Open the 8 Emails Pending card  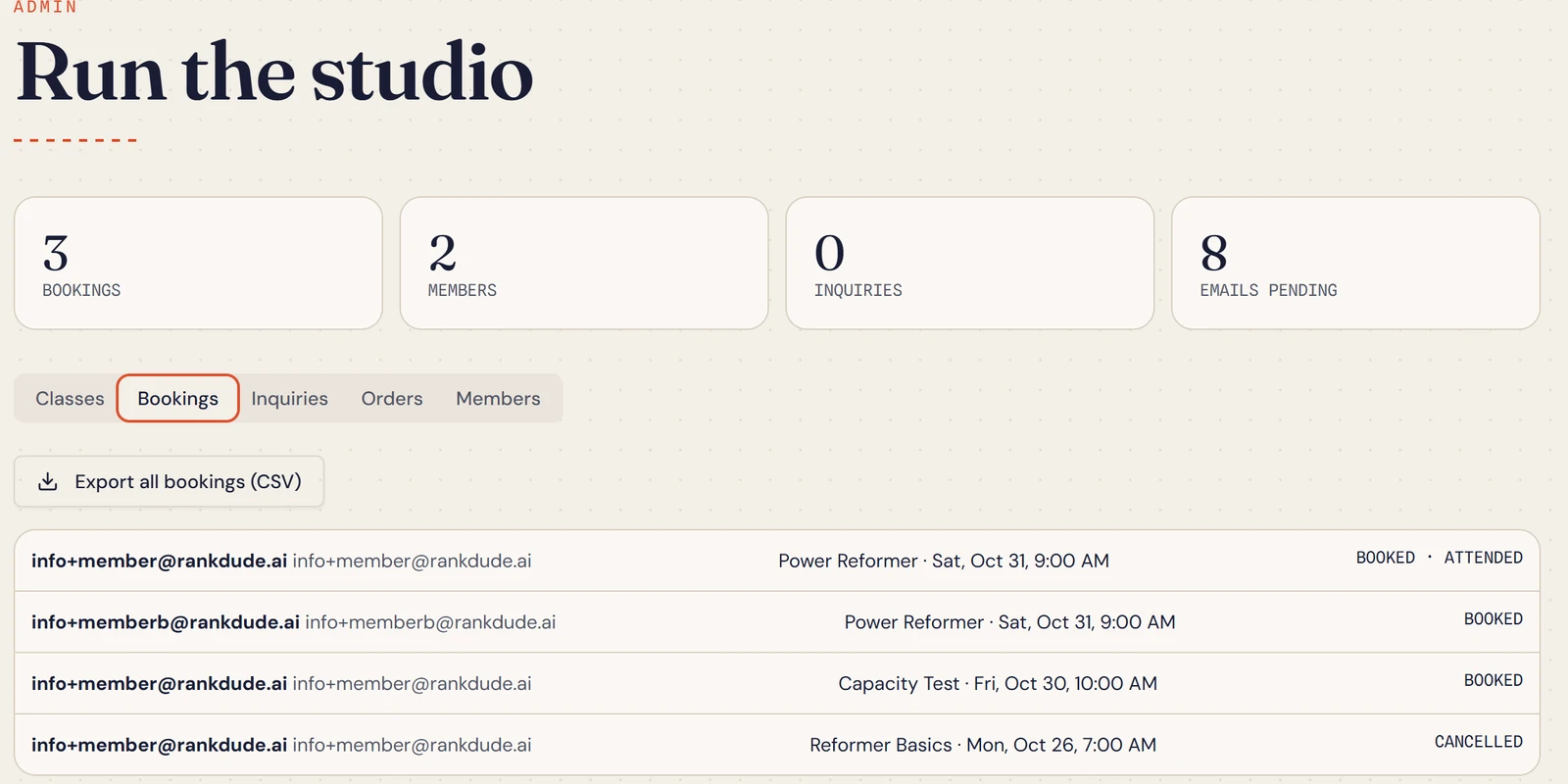point(1355,264)
